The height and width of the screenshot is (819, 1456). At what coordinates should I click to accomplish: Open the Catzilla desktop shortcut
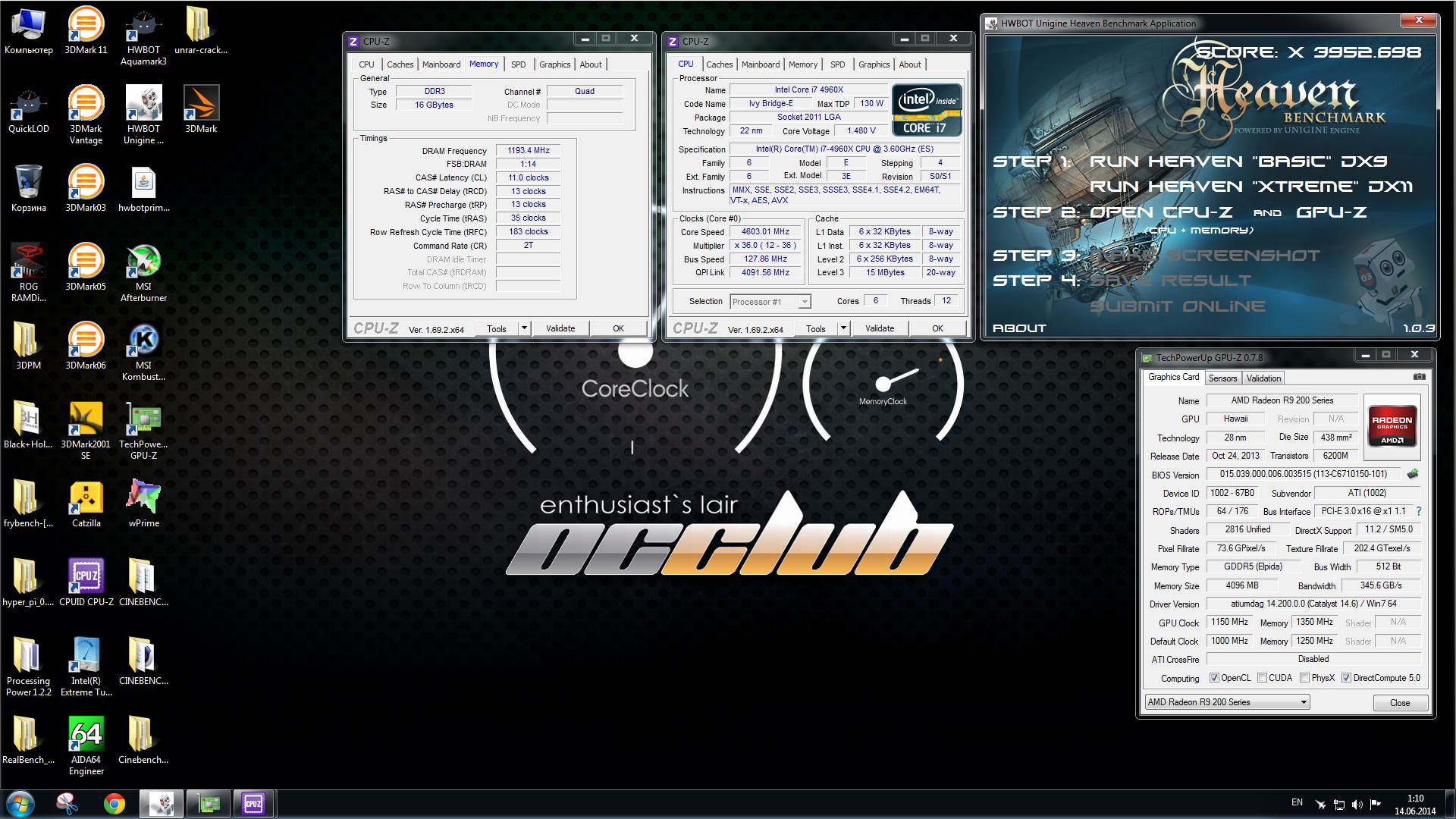[x=86, y=504]
